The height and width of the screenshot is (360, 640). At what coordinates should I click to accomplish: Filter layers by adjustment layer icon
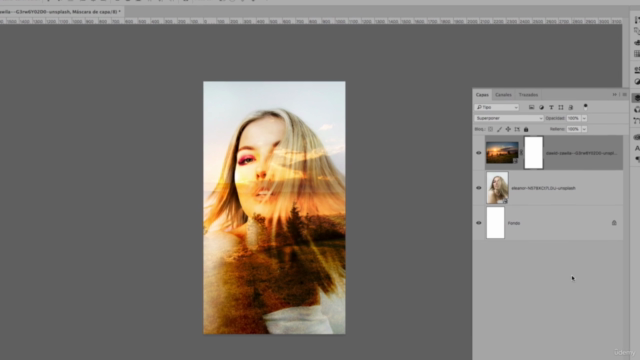click(x=541, y=107)
